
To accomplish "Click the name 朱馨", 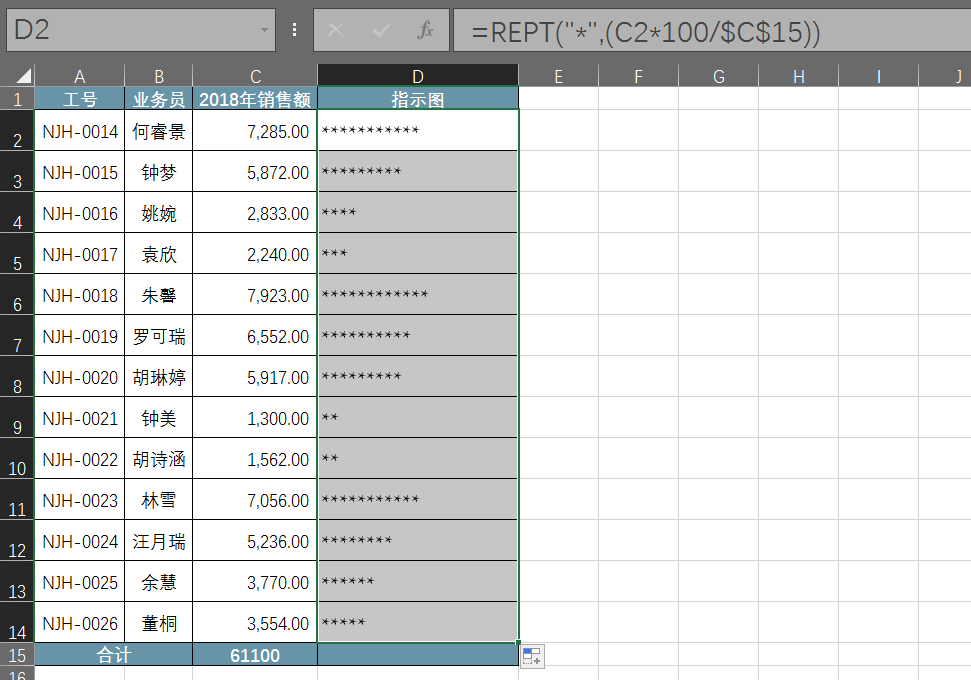I will pos(159,295).
